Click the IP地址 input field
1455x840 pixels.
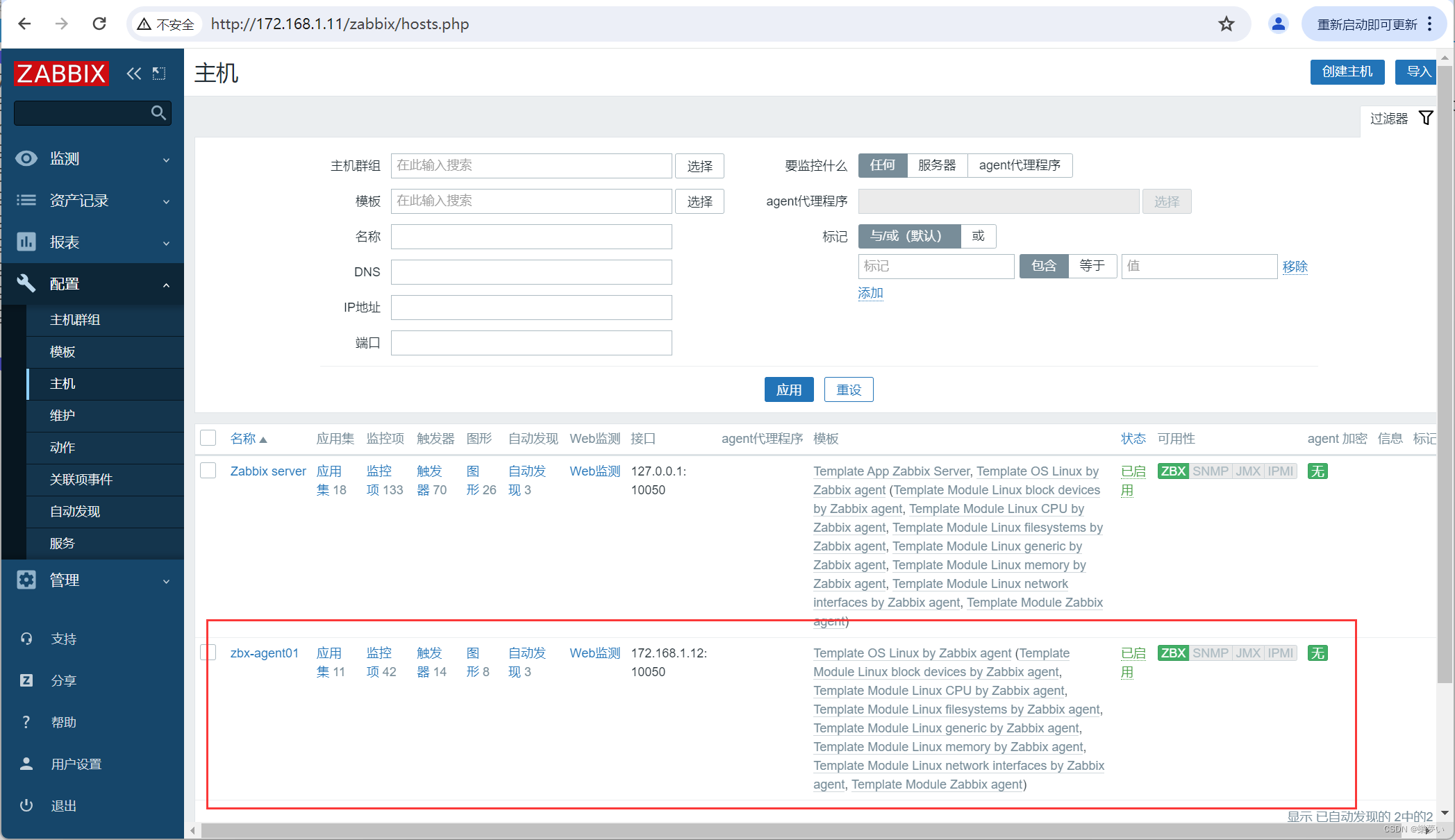(x=531, y=307)
